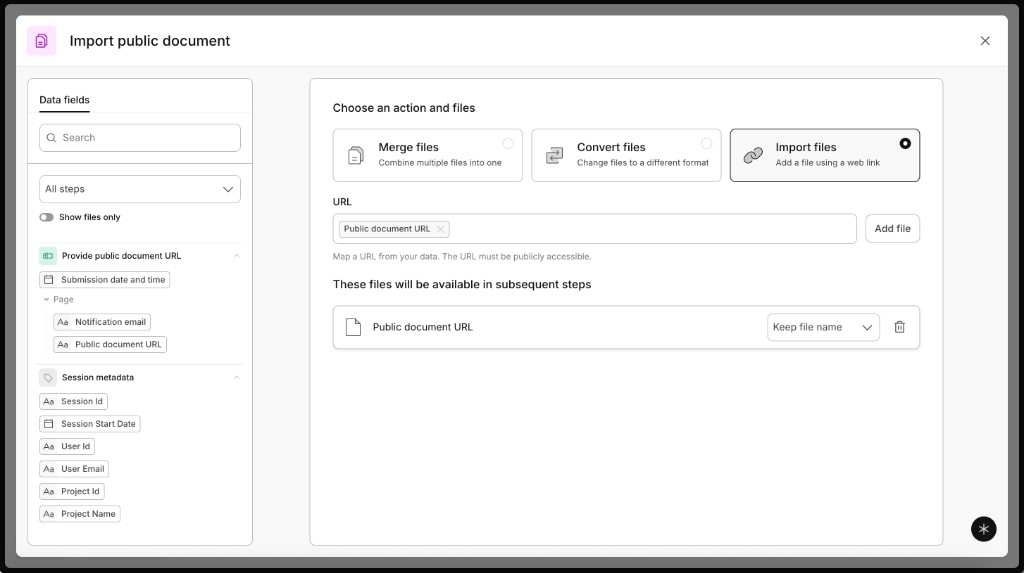This screenshot has width=1024, height=573.
Task: Click the Import files chain link icon
Action: pos(753,156)
